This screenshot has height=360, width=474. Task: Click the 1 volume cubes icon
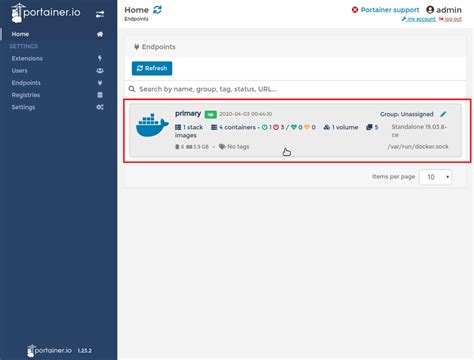327,127
